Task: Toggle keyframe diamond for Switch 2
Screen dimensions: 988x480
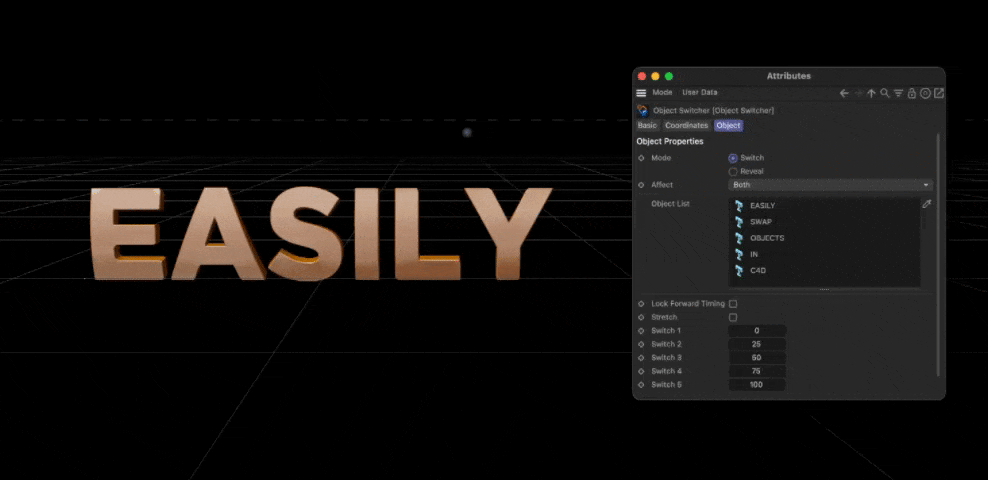Action: (x=641, y=345)
